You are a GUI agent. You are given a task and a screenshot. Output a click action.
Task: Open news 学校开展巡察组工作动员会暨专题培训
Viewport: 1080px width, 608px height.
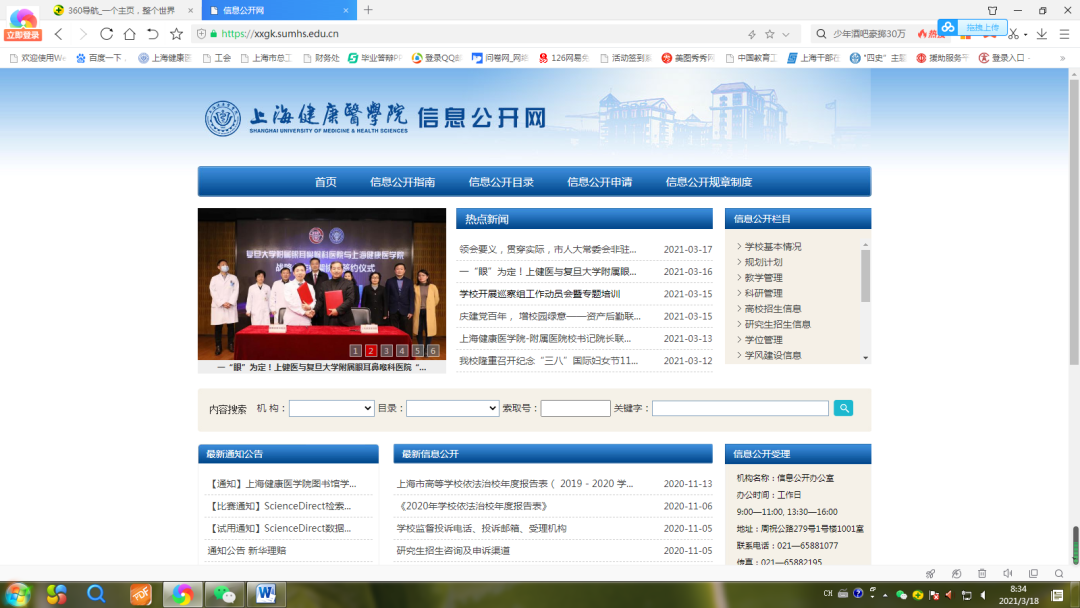click(540, 294)
